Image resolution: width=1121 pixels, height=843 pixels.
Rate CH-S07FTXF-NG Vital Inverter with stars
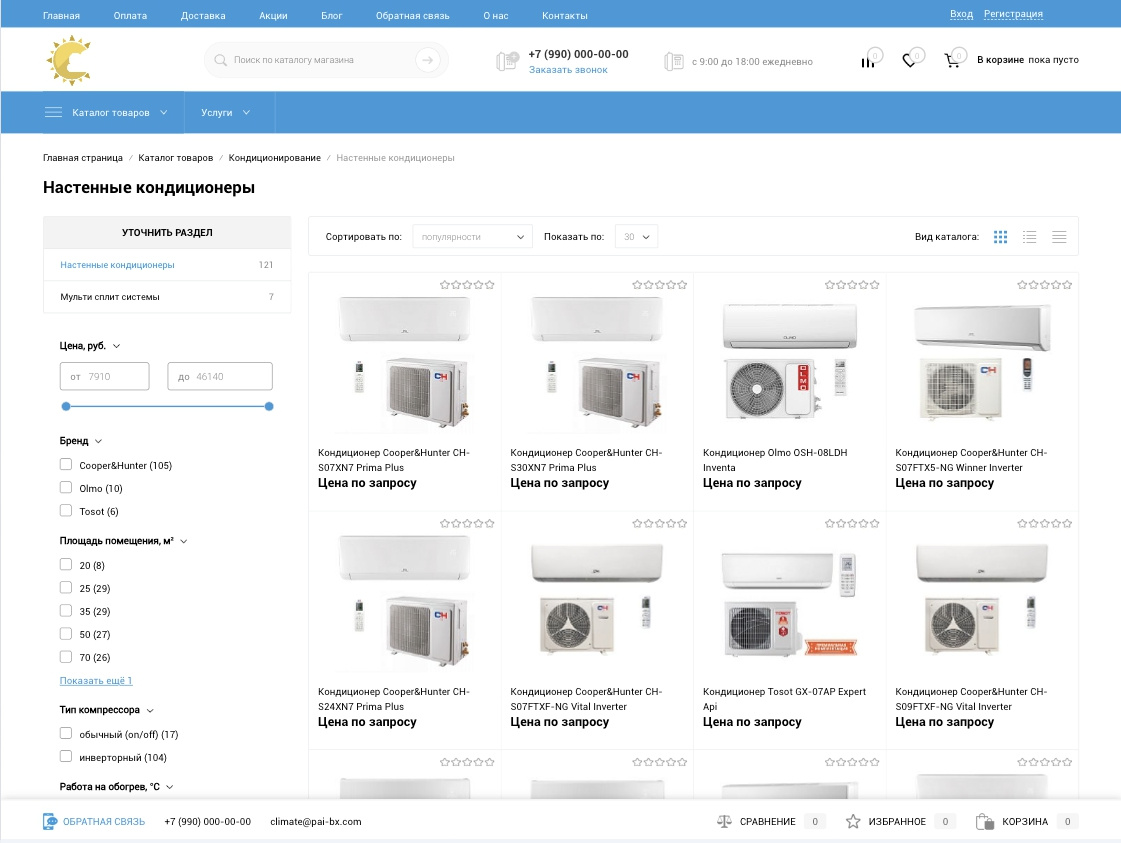point(659,523)
